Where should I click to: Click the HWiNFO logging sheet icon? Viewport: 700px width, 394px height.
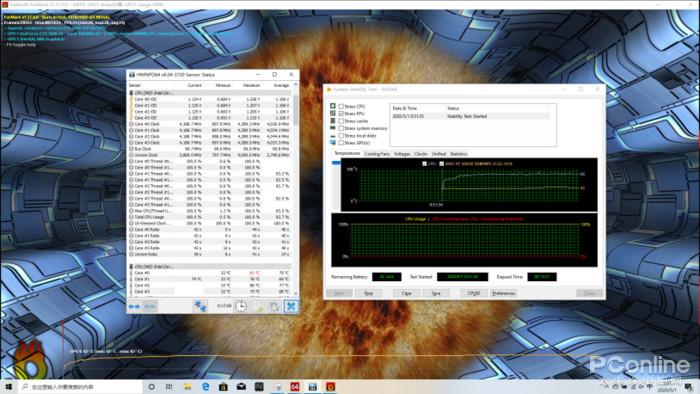point(258,306)
